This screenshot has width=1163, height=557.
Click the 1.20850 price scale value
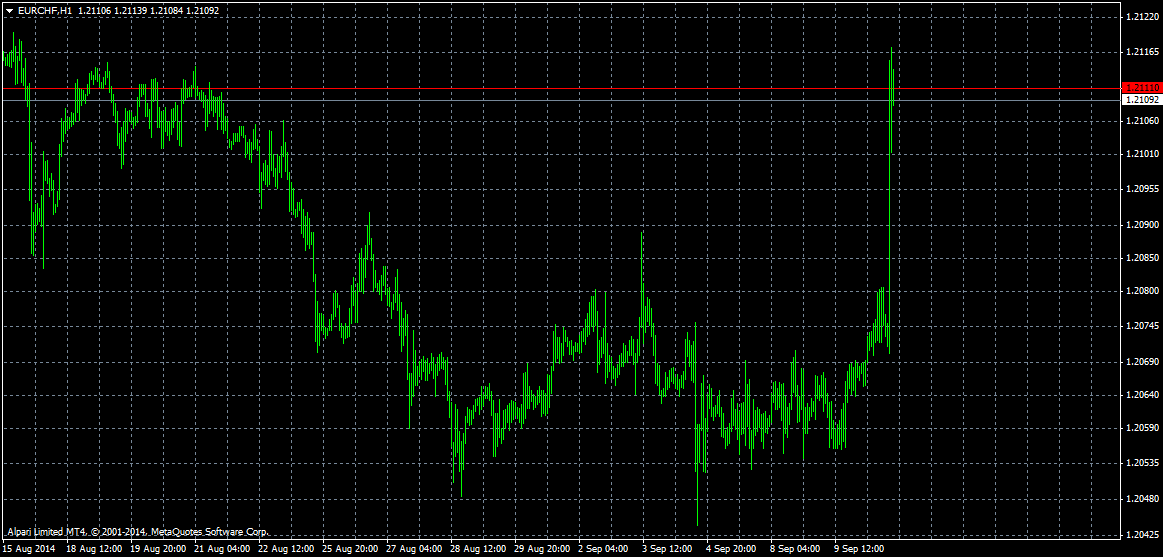pos(1143,258)
